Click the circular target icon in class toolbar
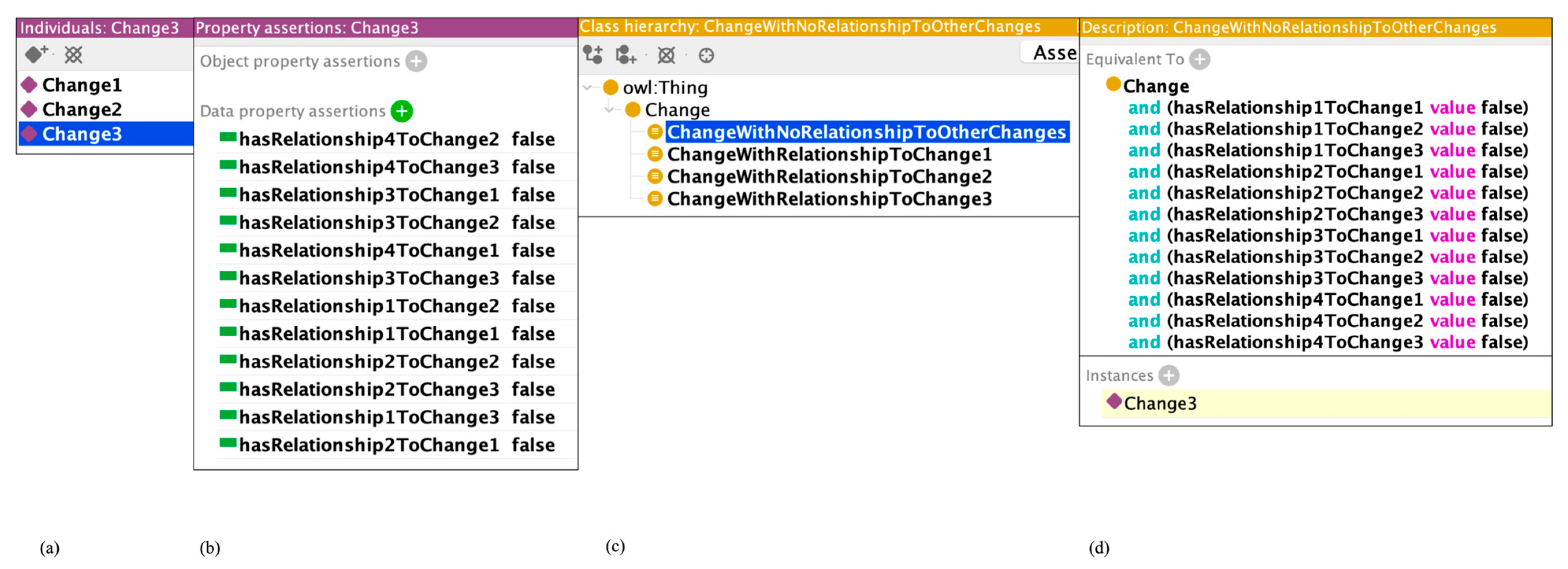The image size is (1568, 569). pos(706,56)
